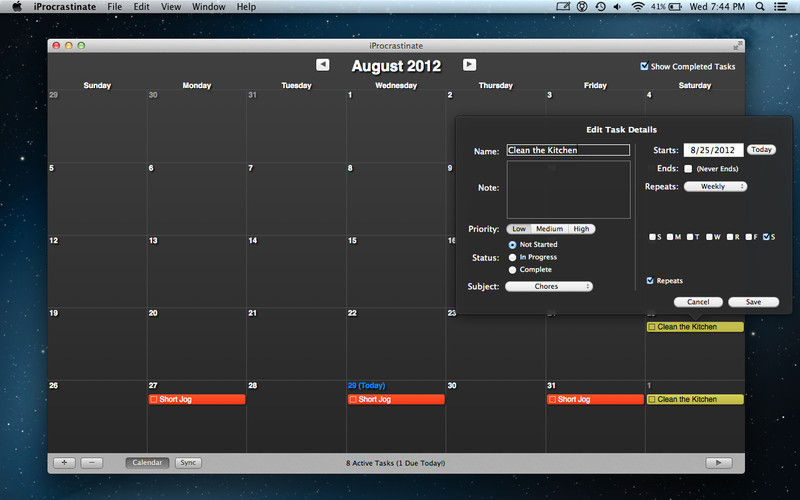Select Clean the Kitchen task on September 1
Screen dimensions: 800x500
tap(695, 399)
